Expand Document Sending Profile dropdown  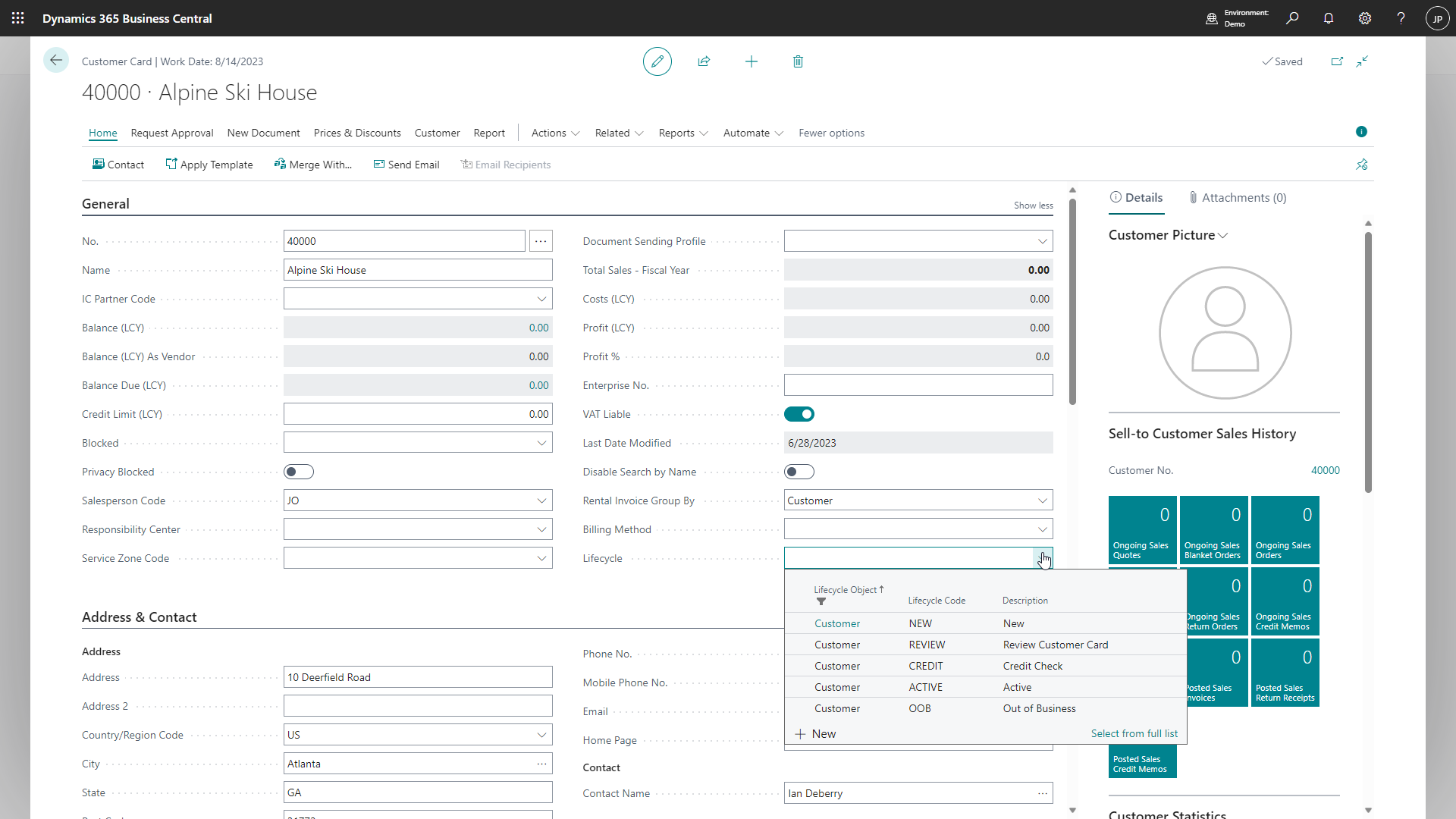pos(1043,241)
